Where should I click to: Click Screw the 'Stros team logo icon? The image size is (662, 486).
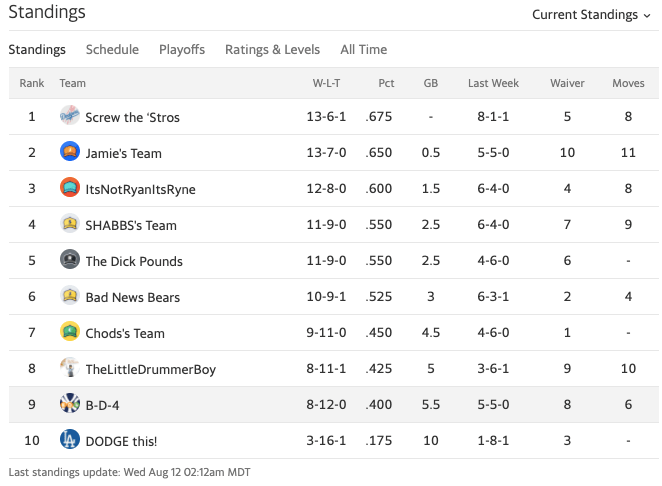coord(70,116)
